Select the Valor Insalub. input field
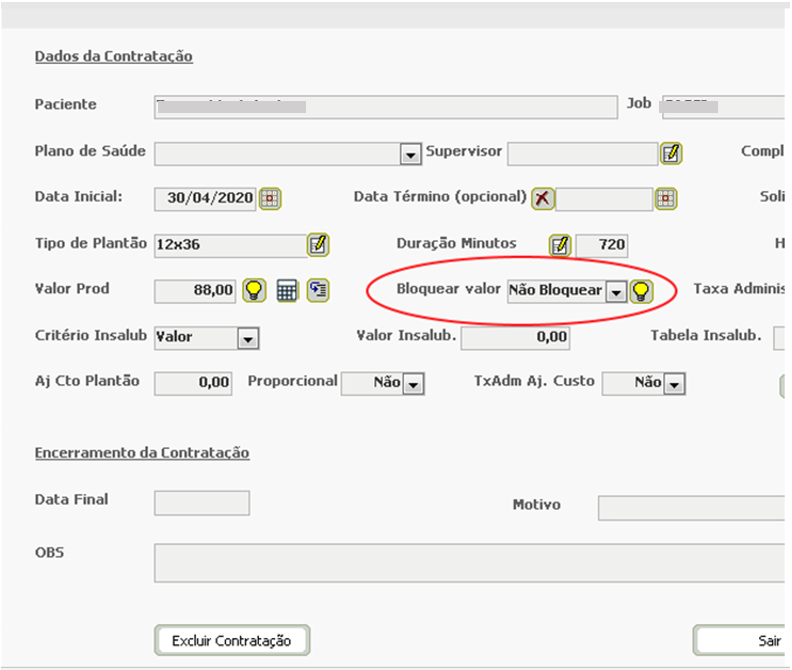The width and height of the screenshot is (792, 670). (x=515, y=338)
